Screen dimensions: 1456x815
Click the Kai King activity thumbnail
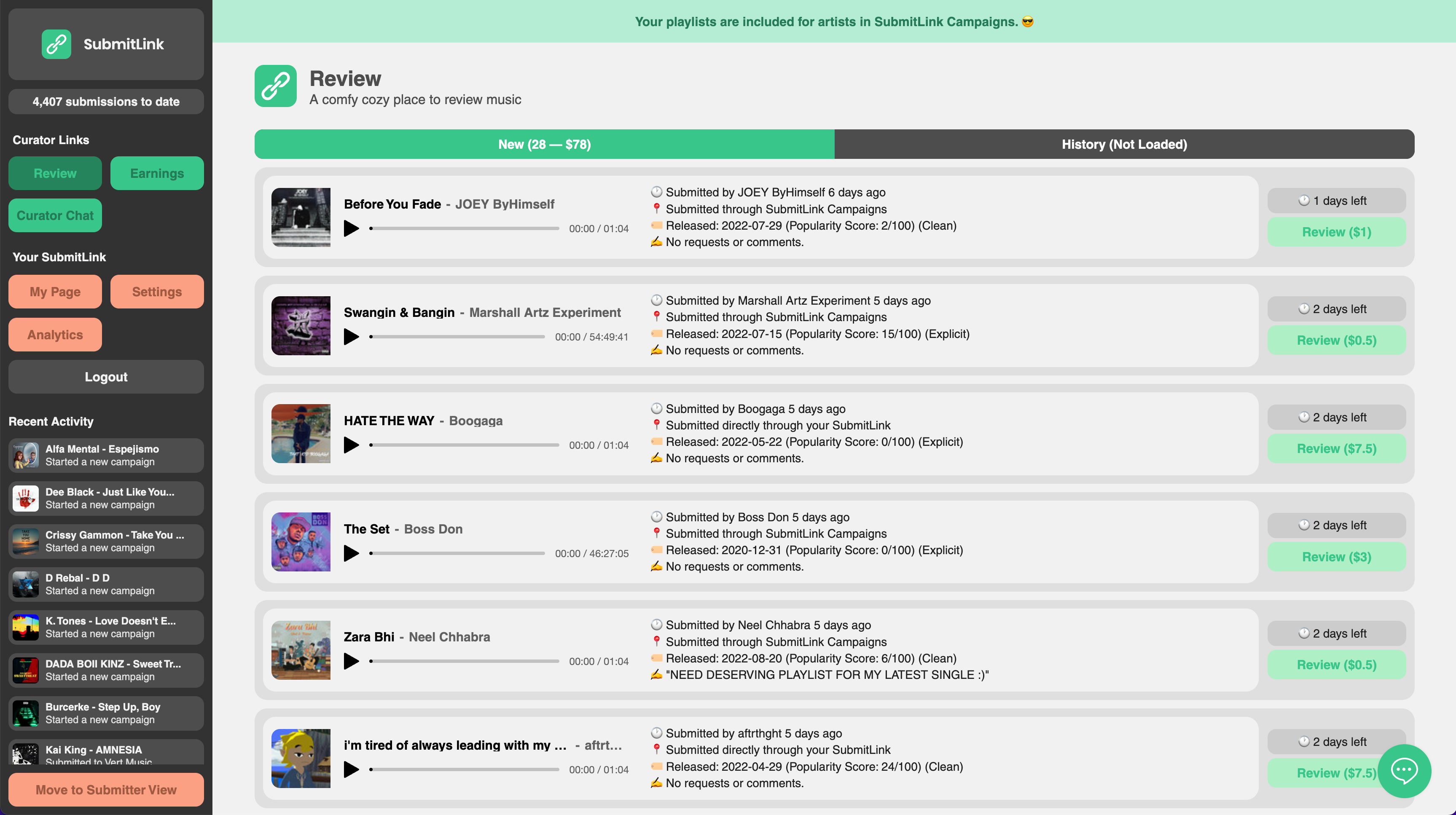coord(26,753)
